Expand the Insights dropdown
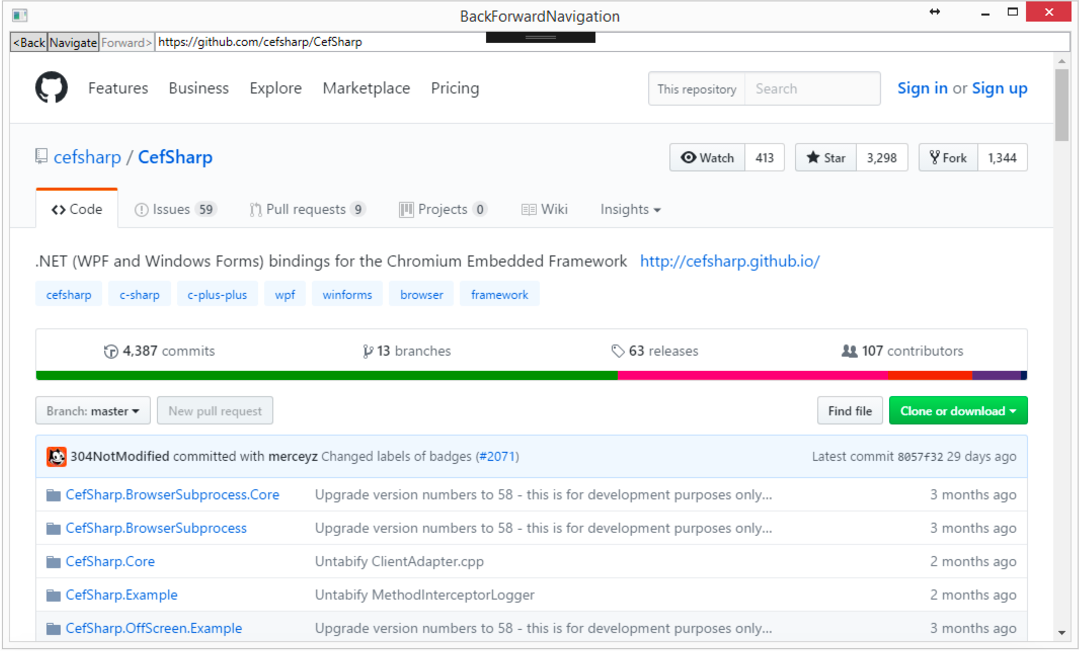 click(630, 209)
